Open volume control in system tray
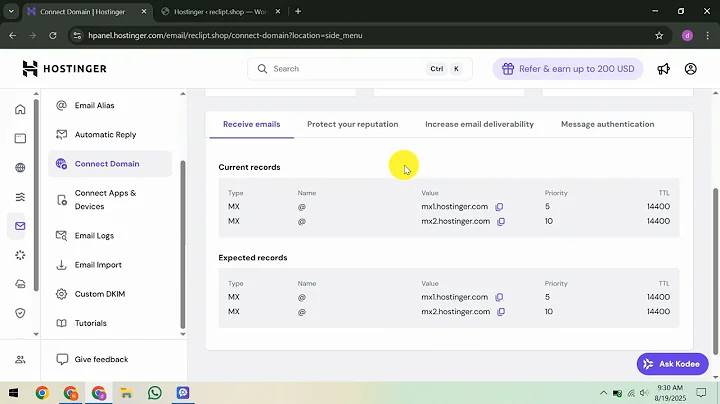The height and width of the screenshot is (404, 720). coord(644,393)
